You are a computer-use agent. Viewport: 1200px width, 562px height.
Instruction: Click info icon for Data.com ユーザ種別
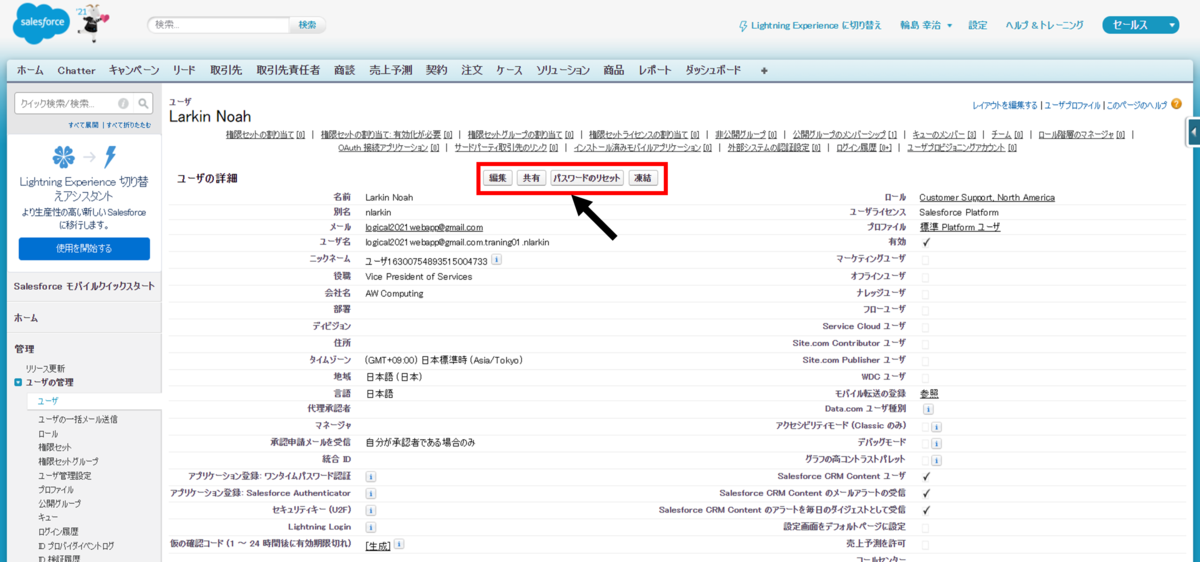[x=927, y=409]
